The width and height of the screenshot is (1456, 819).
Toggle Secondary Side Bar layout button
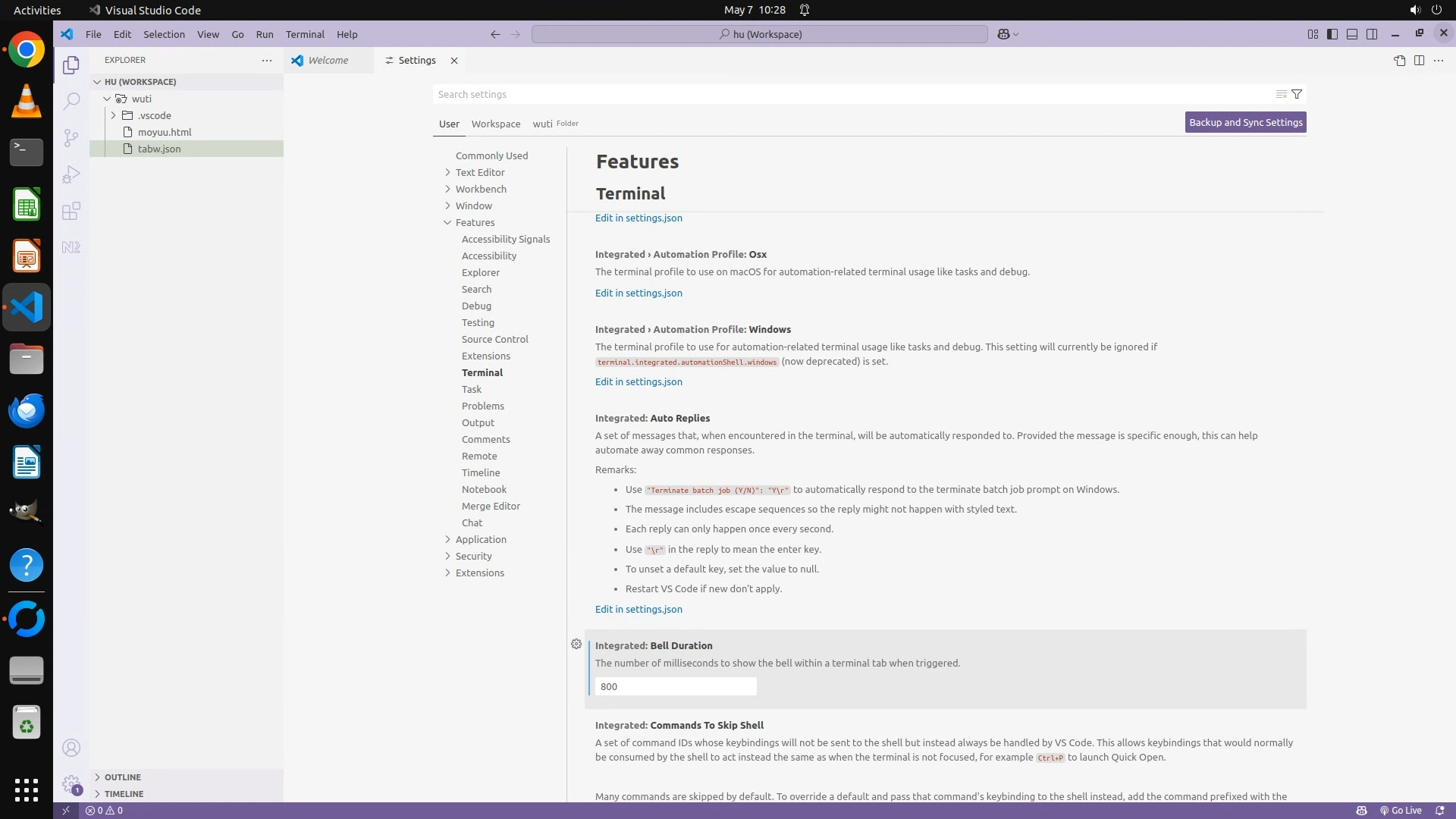point(1372,34)
